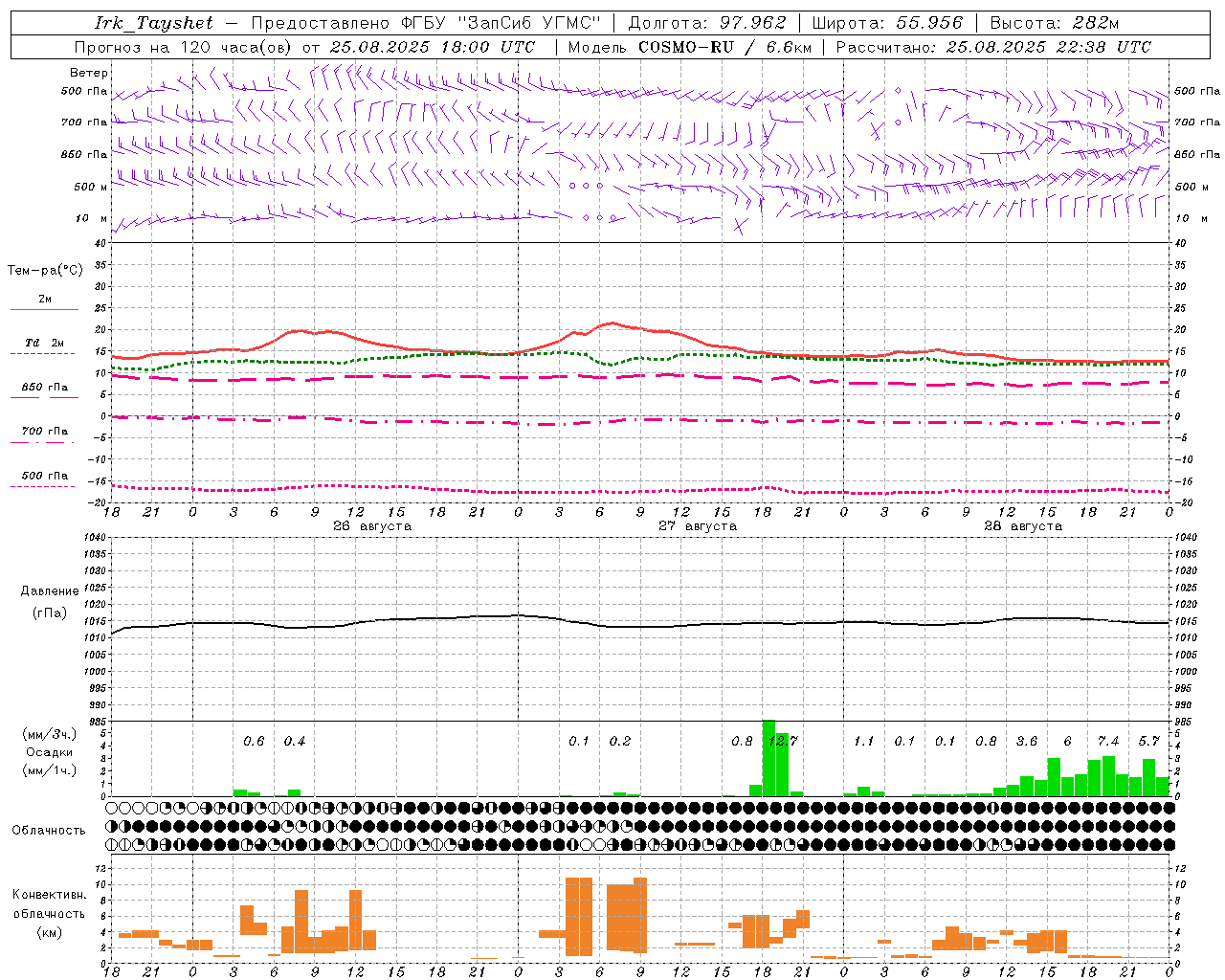1225x980 pixels.
Task: Click the Конвективн. label
Action: coord(50,895)
